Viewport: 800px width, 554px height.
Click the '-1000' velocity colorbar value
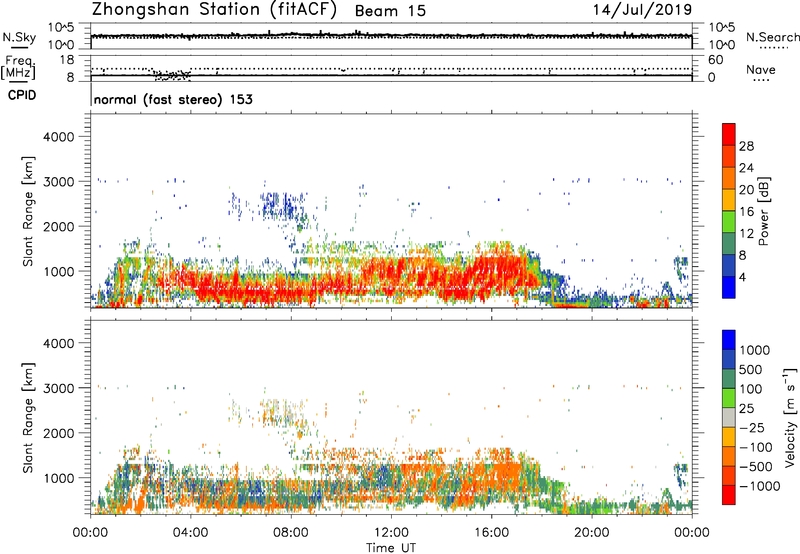click(759, 486)
